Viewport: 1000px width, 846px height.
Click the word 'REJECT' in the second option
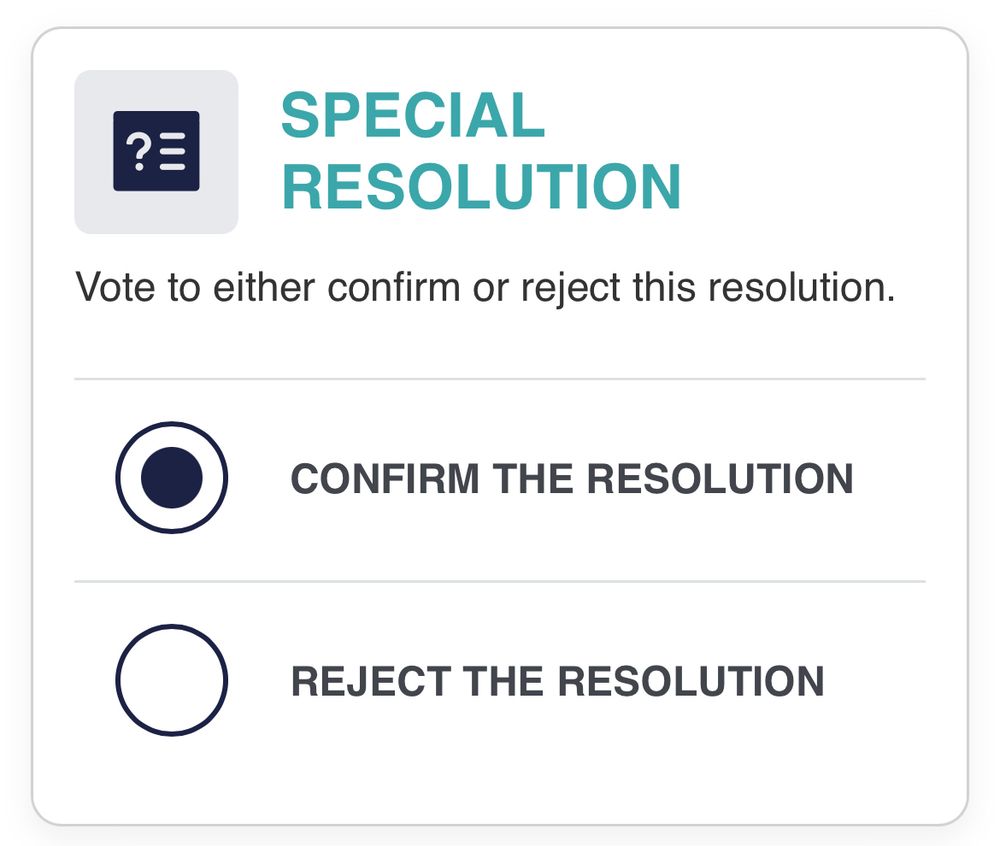pos(371,682)
